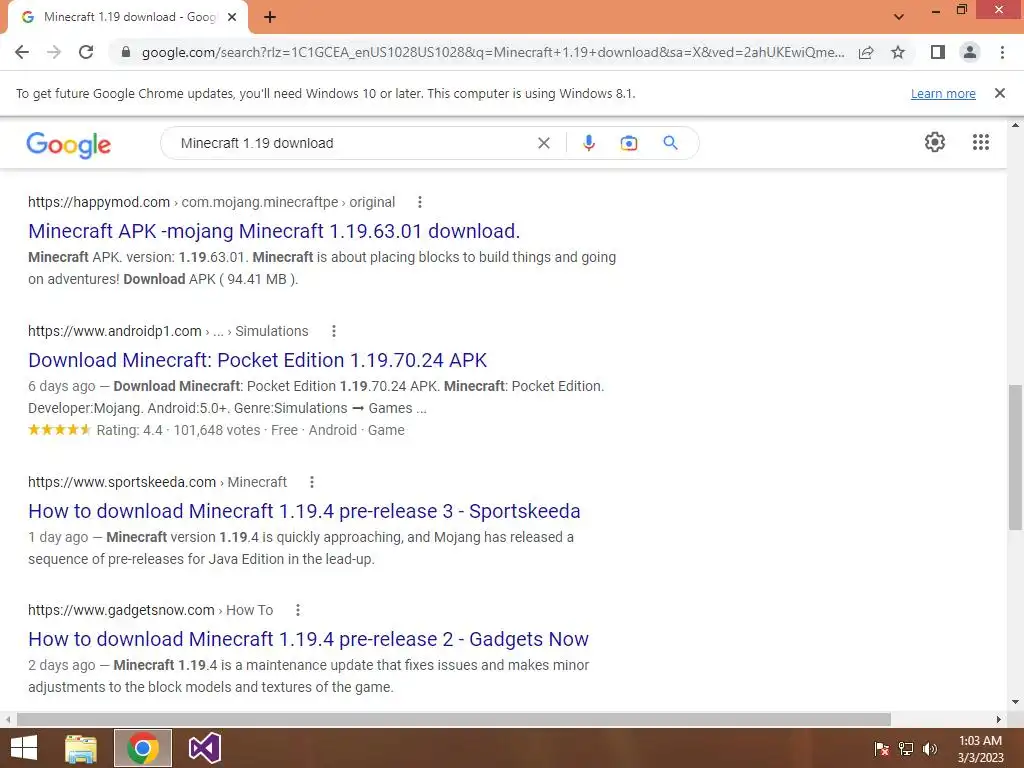Click the scroll up arrow
Viewport: 1024px width, 768px height.
click(x=1015, y=125)
